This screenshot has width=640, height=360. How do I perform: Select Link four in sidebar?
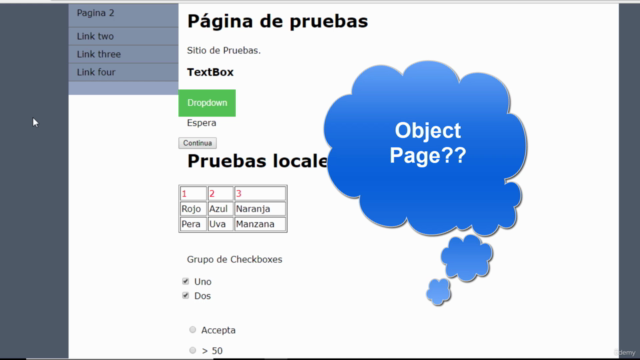[123, 72]
